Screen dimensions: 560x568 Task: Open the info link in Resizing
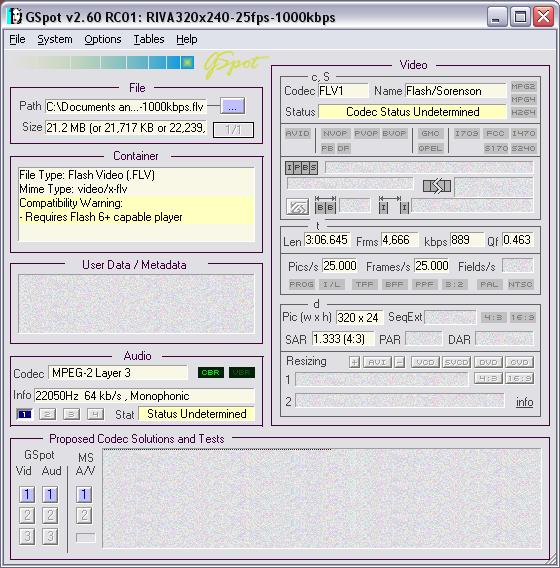pos(524,402)
